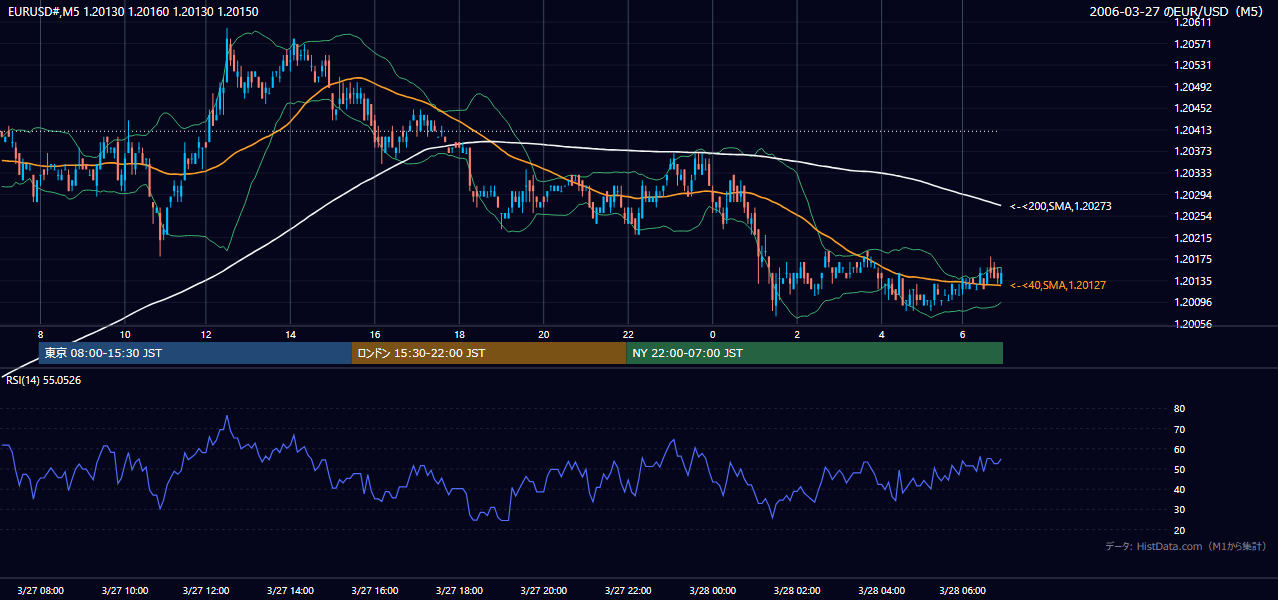This screenshot has height=600, width=1278.
Task: Click RSI scale value 80
Action: [1180, 409]
